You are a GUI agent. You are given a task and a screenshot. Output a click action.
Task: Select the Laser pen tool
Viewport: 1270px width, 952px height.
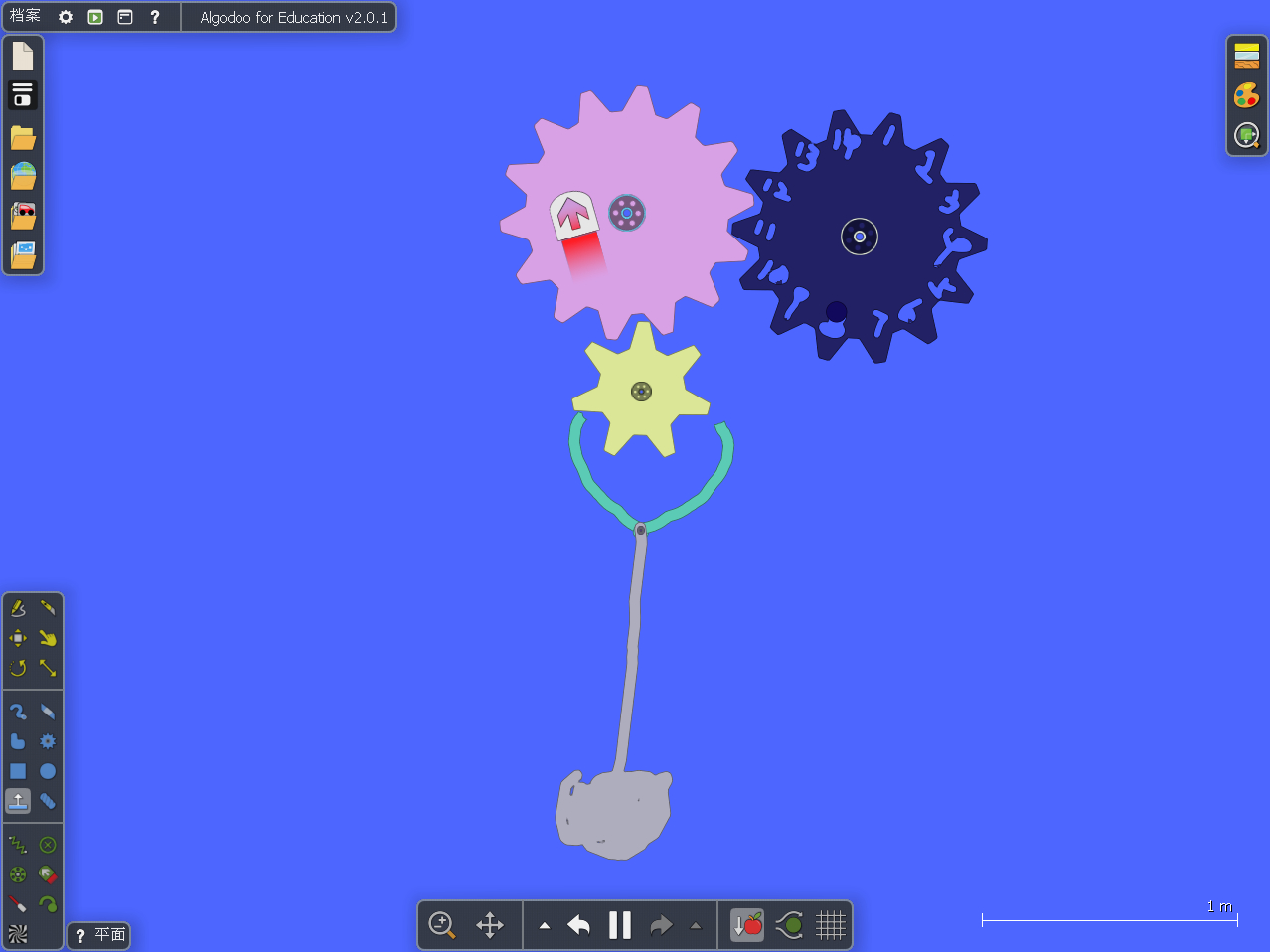(x=18, y=903)
